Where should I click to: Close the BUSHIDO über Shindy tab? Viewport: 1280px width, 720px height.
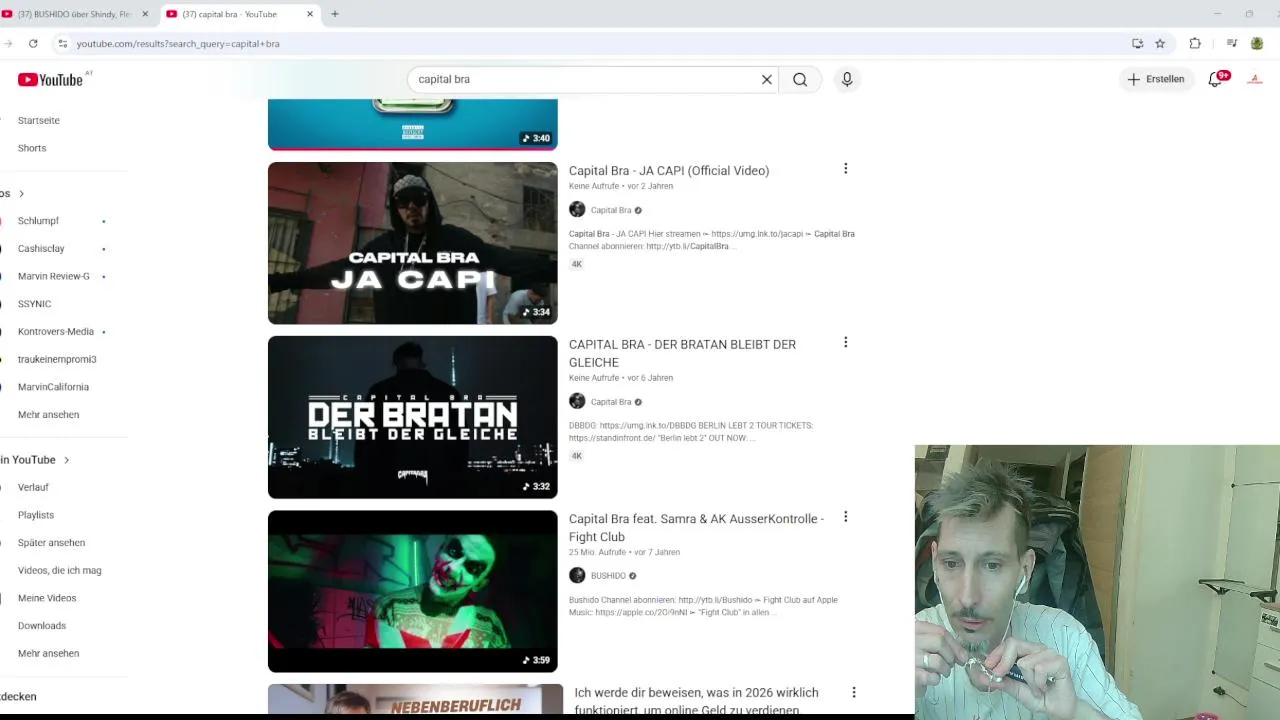[x=145, y=14]
